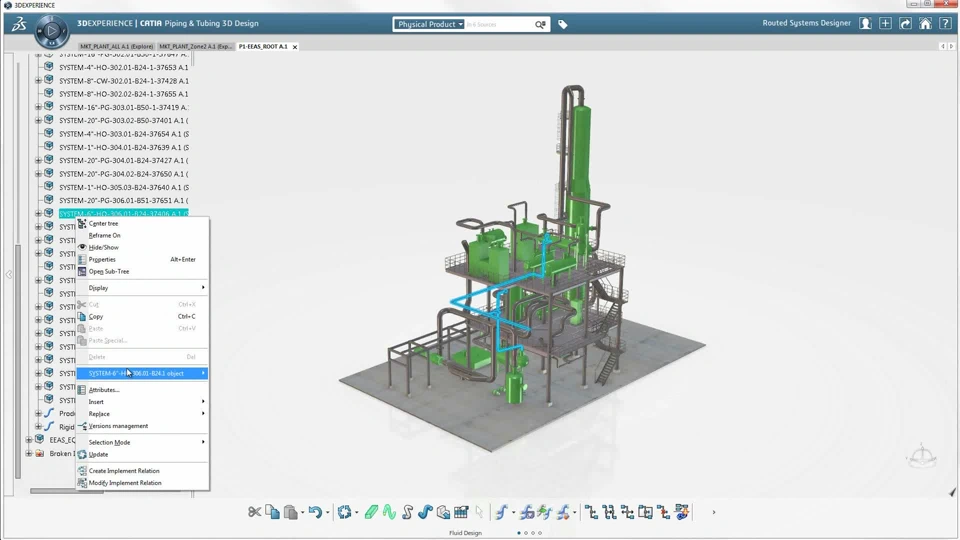Open the Physical Product dropdown
960x540 pixels.
coord(429,24)
